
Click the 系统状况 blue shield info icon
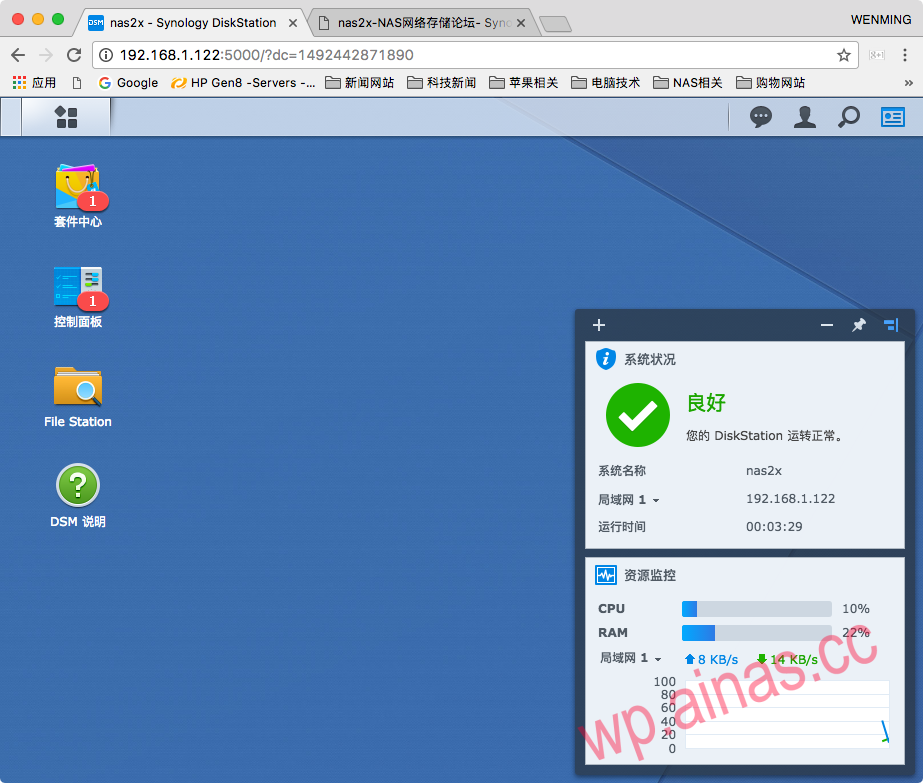pos(606,359)
